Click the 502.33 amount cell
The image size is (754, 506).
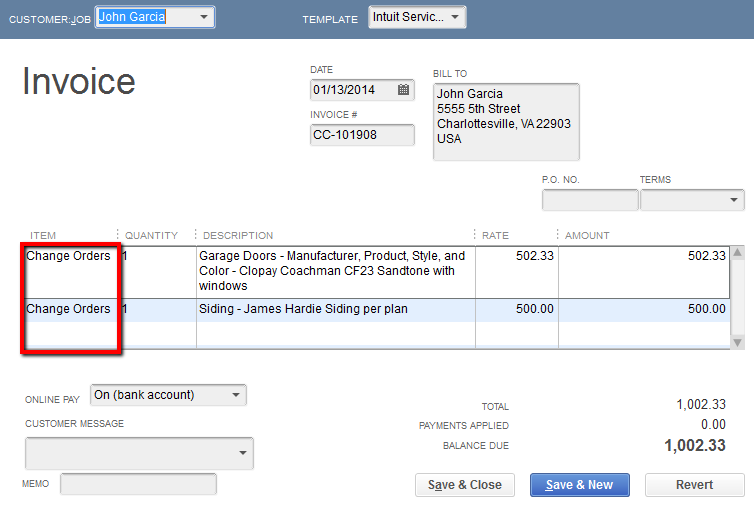pos(644,272)
